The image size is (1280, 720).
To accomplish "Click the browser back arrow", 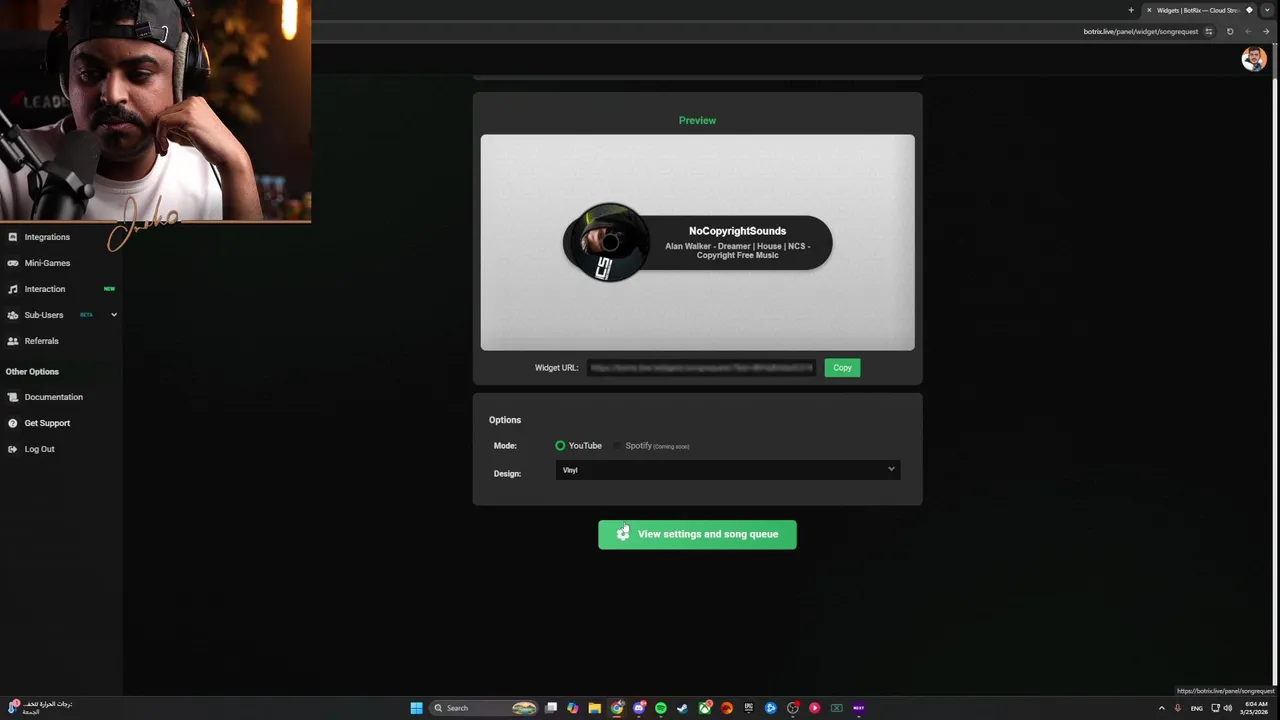I will (1248, 31).
